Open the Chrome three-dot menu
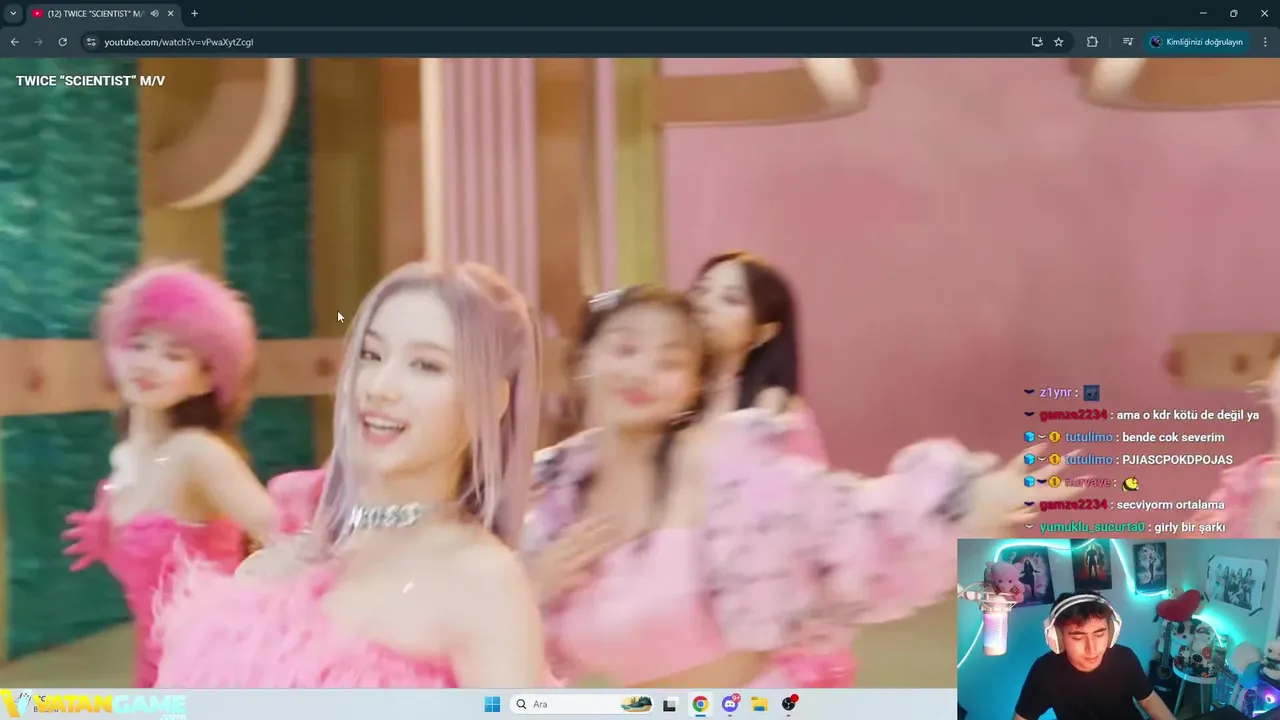The width and height of the screenshot is (1280, 720). coord(1265,42)
